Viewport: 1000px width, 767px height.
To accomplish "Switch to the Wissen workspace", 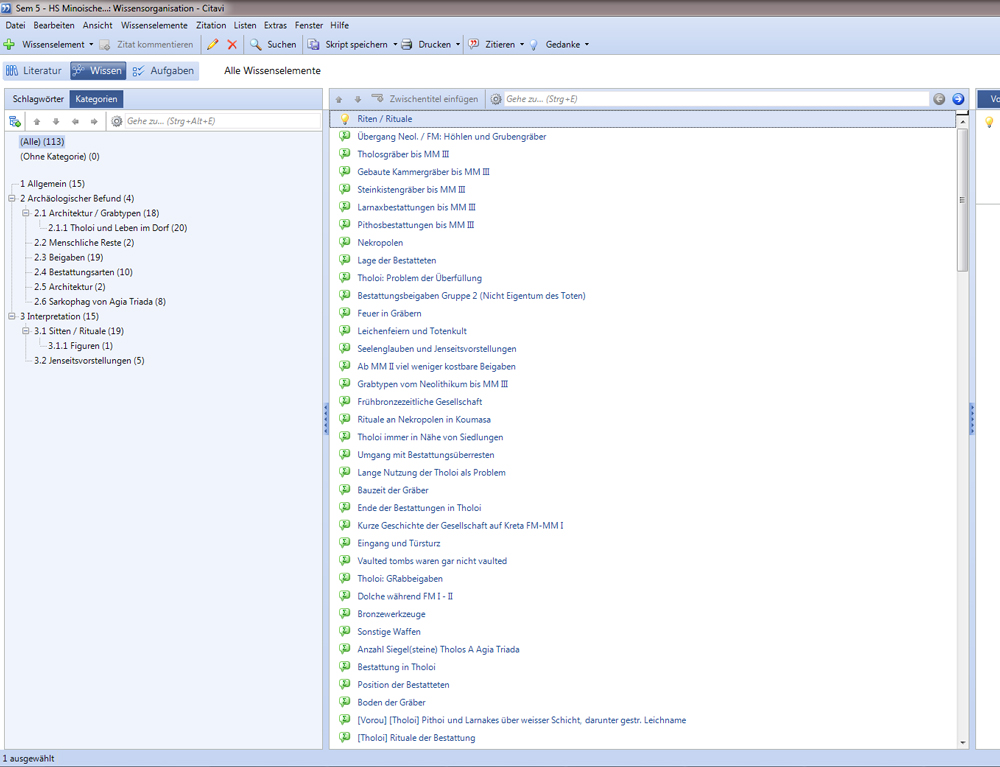I will (x=98, y=71).
